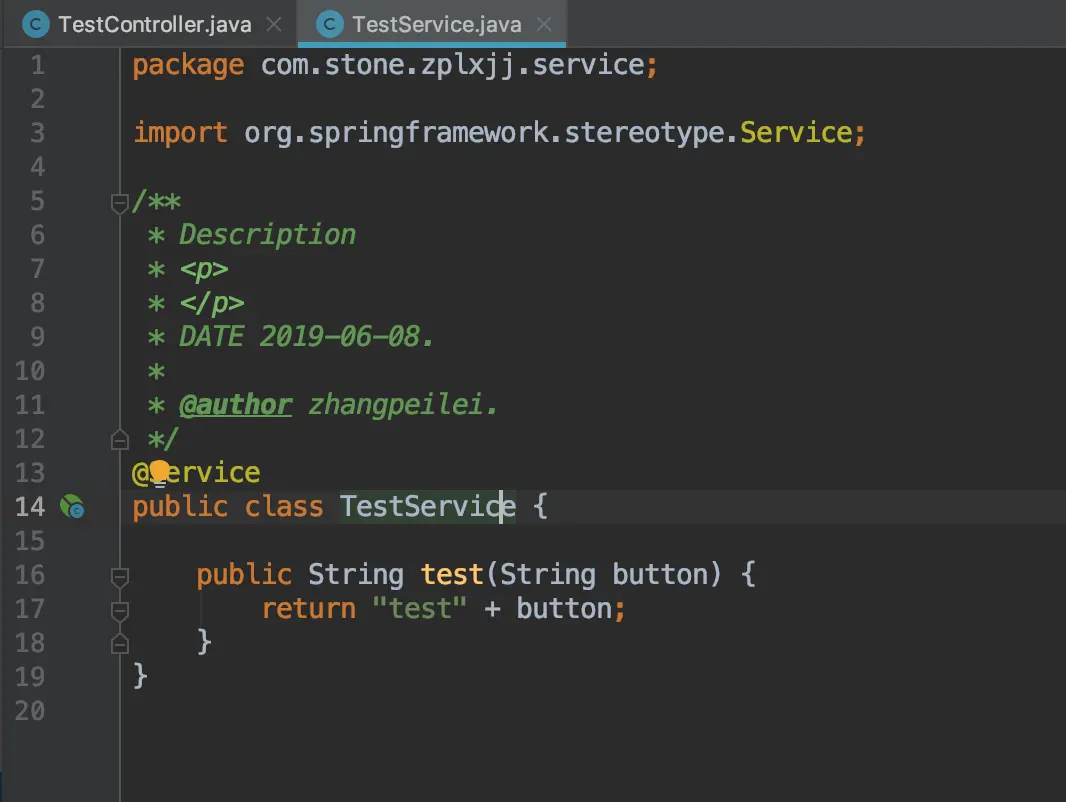Viewport: 1066px width, 802px height.
Task: Click the line number 20 in gutter
Action: pos(30,711)
